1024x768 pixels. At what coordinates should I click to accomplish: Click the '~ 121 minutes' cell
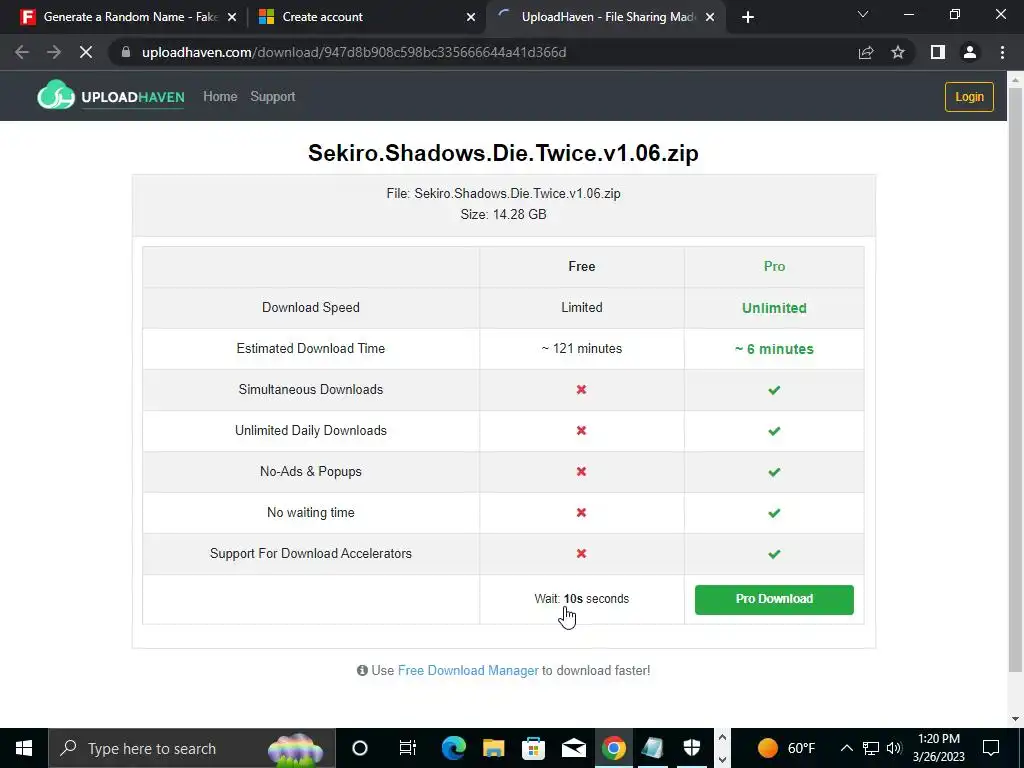point(581,349)
